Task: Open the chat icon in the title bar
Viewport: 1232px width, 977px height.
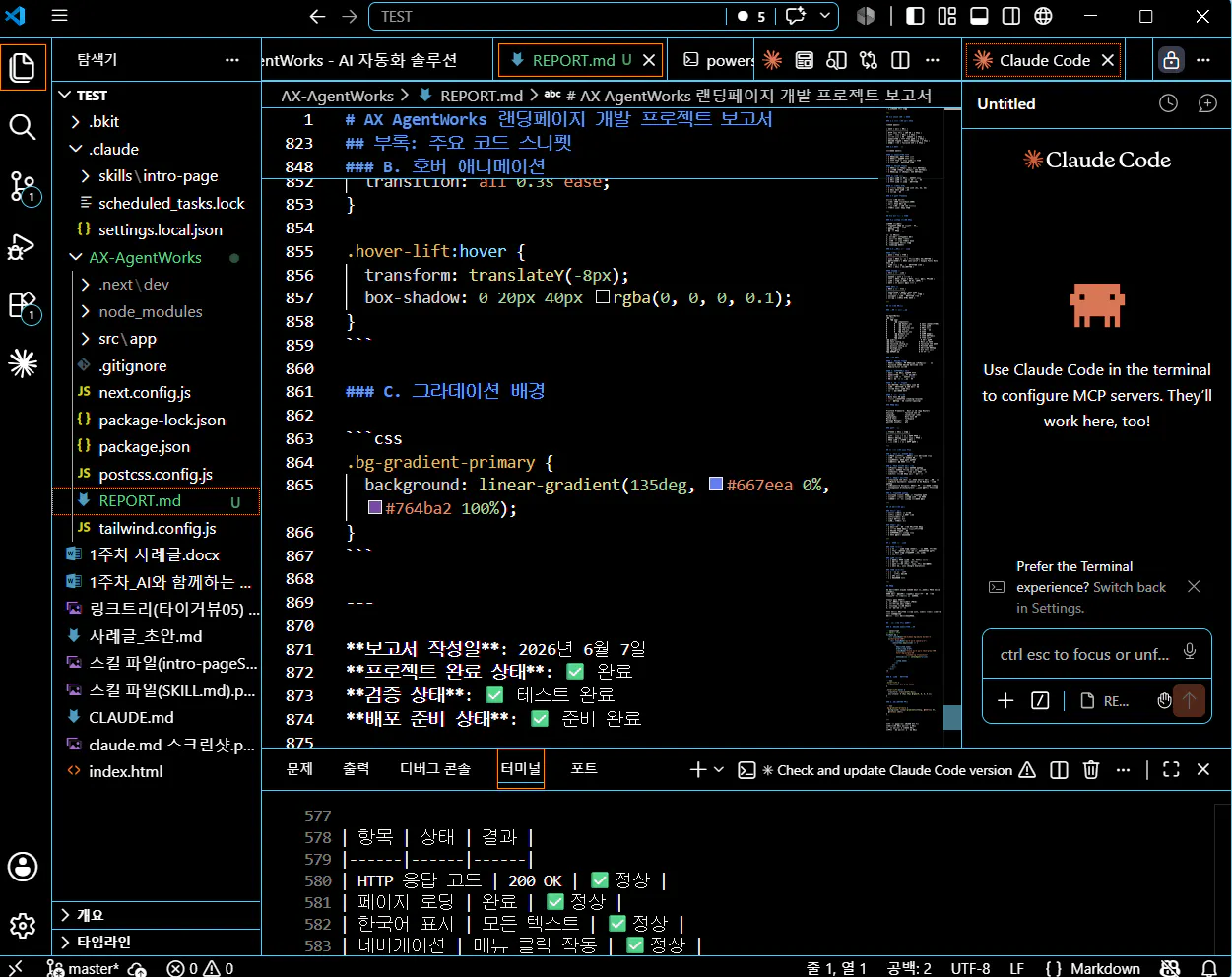Action: pyautogui.click(x=796, y=16)
